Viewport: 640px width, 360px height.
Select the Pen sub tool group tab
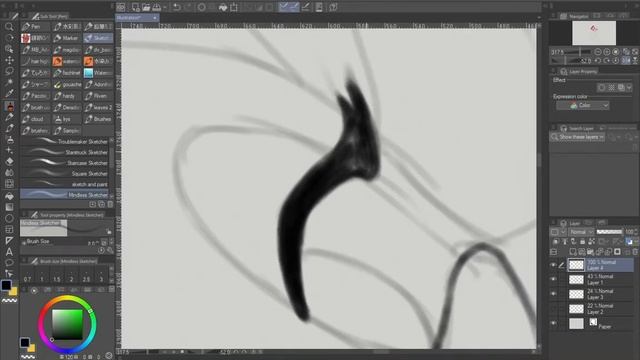pyautogui.click(x=36, y=27)
